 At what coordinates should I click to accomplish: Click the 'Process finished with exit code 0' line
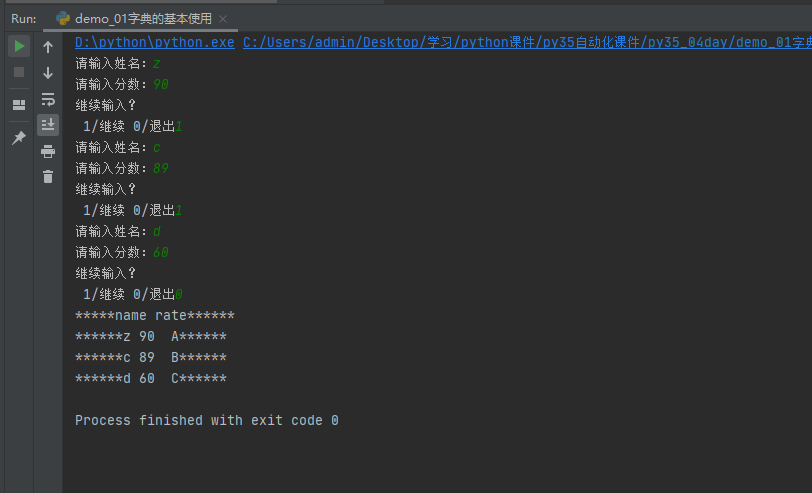click(207, 420)
